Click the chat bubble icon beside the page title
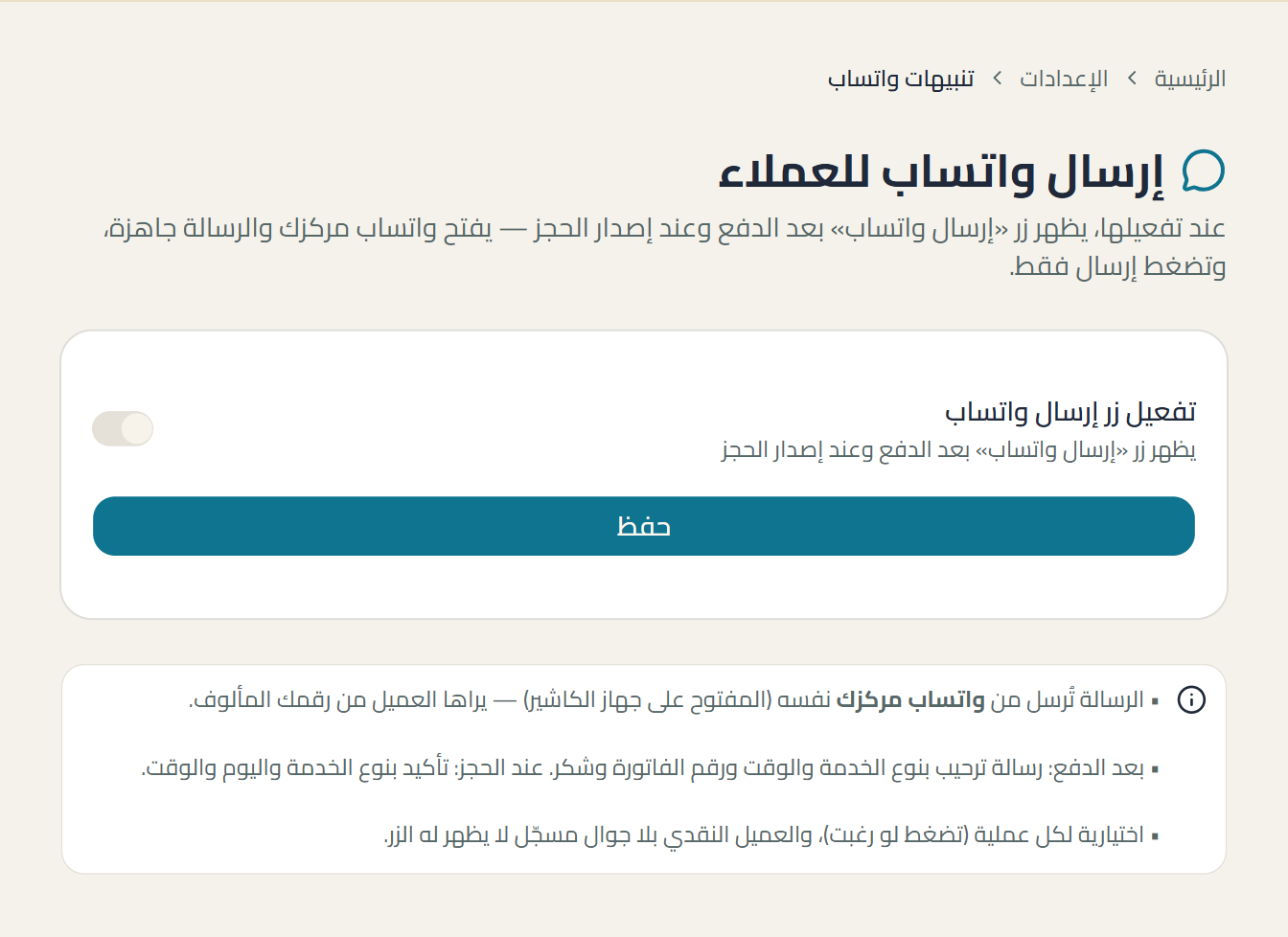 (1204, 171)
